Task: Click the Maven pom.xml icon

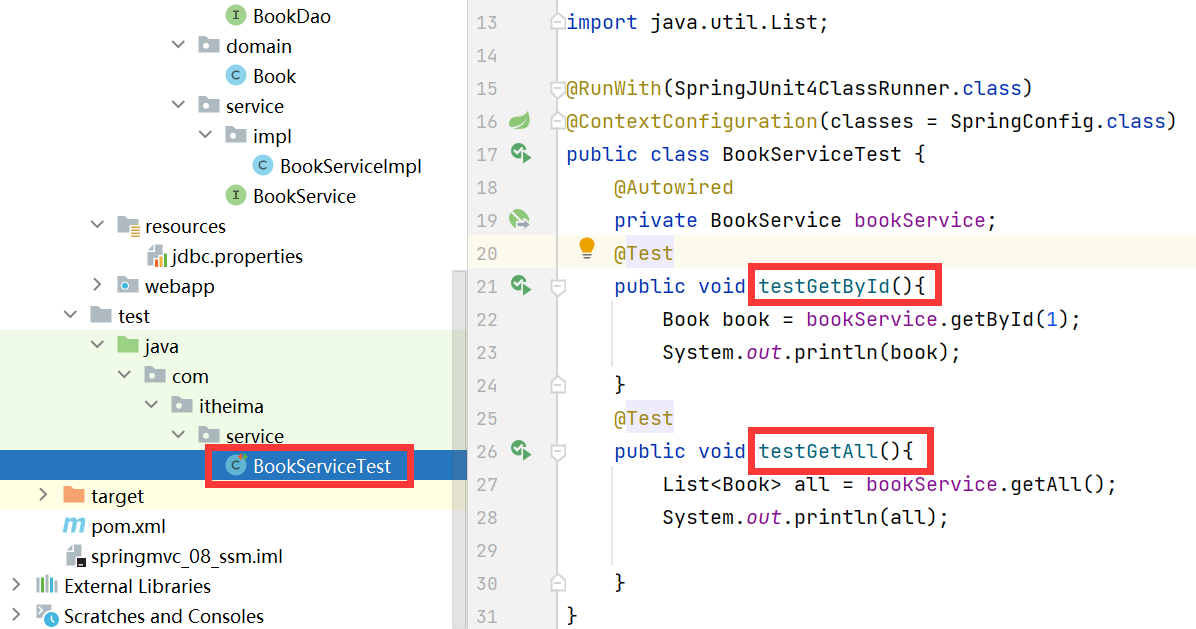Action: point(74,525)
